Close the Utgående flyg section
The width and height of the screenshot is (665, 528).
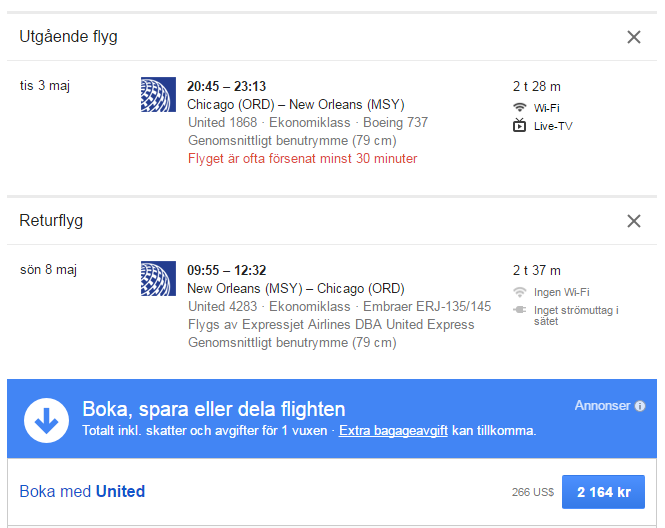[x=633, y=37]
